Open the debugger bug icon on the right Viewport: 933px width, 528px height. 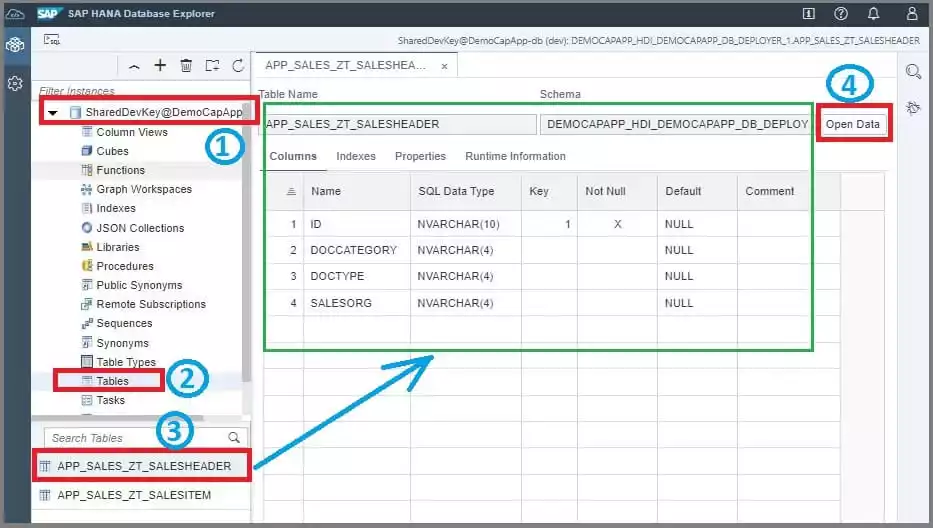click(913, 108)
